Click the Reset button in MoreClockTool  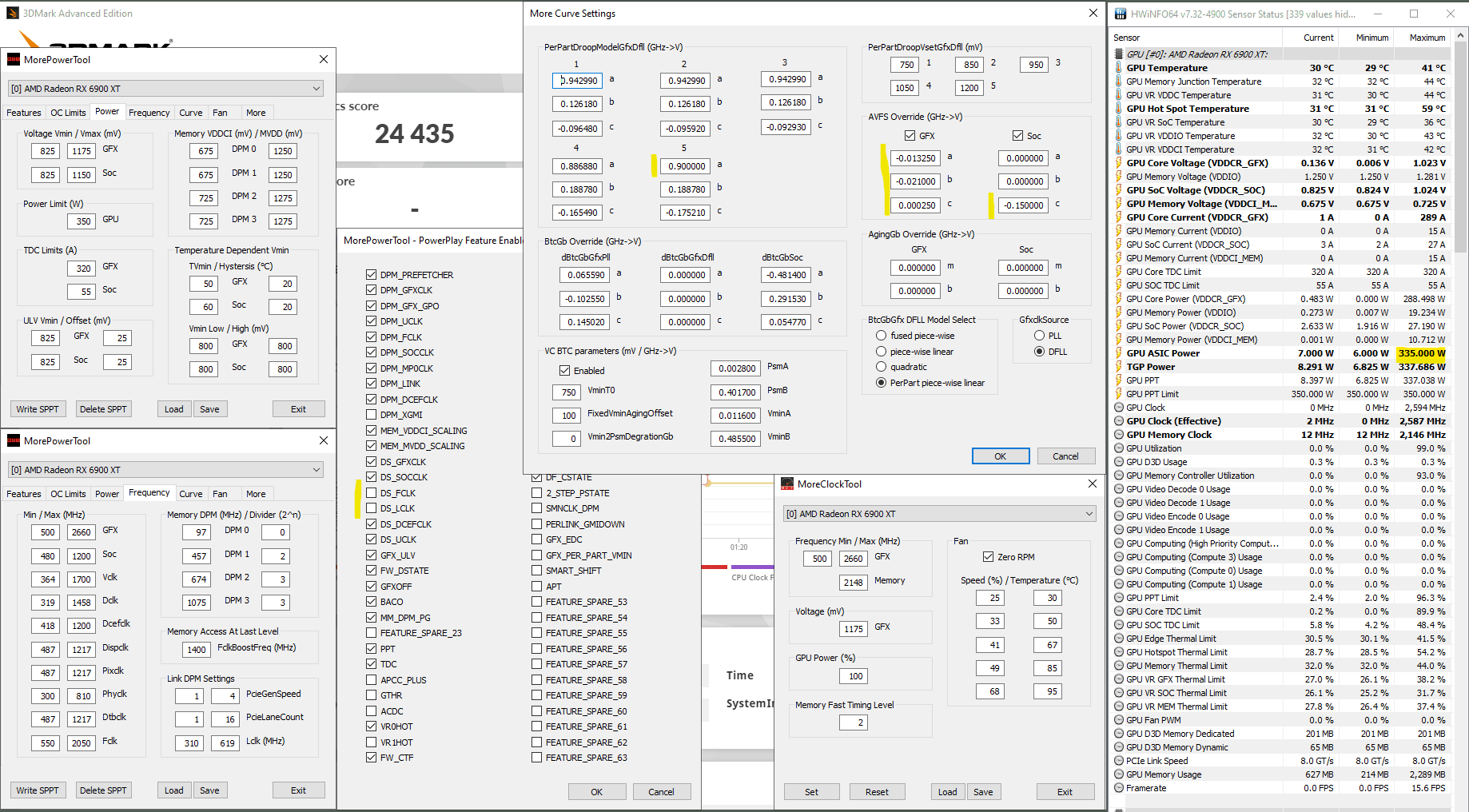(x=877, y=792)
